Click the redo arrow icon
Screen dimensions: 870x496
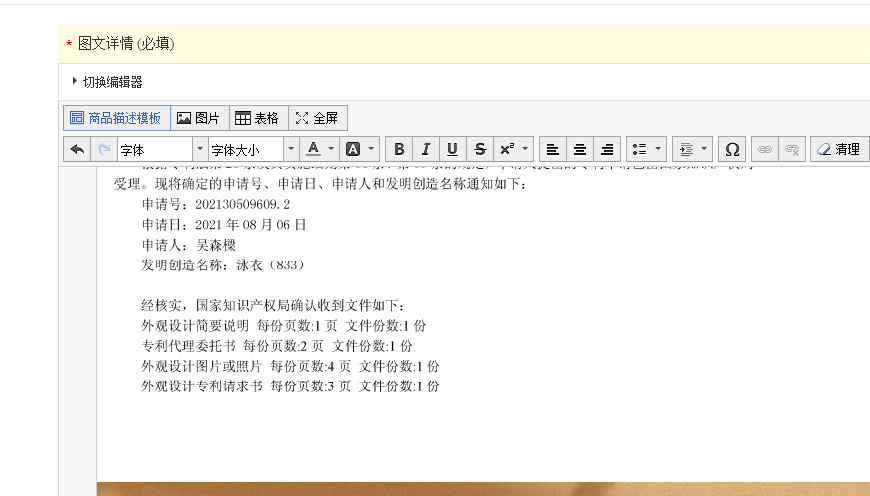tap(104, 149)
